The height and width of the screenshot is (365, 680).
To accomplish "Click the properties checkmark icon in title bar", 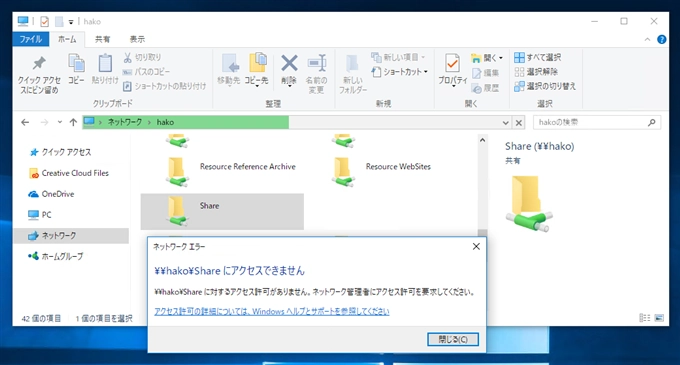I will click(44, 21).
